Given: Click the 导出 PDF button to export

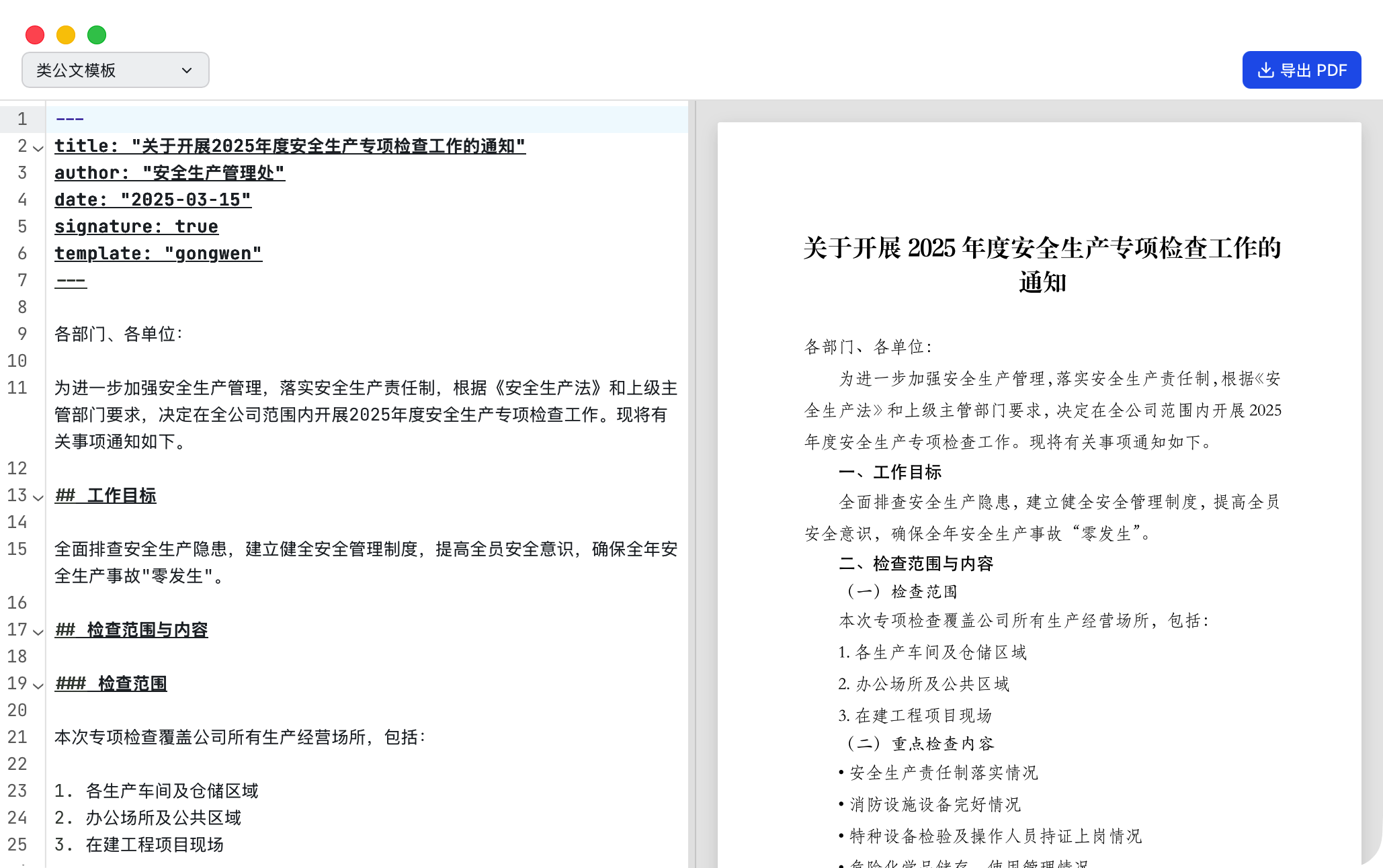Looking at the screenshot, I should pos(1301,69).
